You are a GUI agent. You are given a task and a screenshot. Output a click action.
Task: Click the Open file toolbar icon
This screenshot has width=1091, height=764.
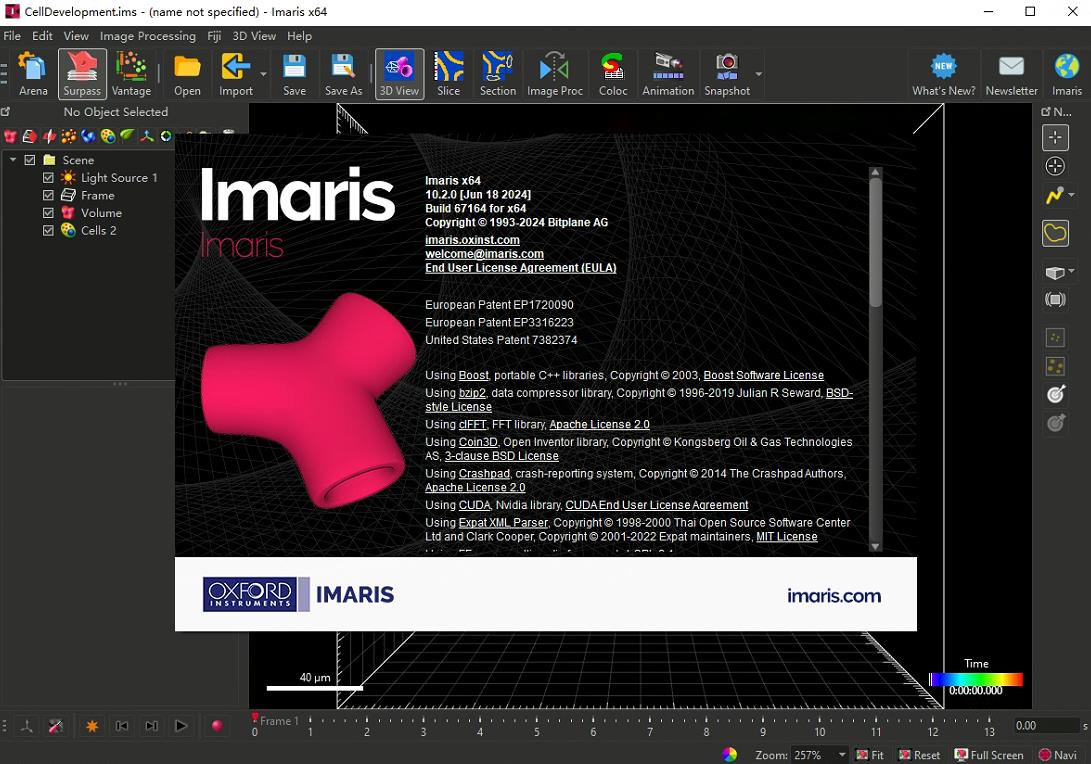pos(187,74)
